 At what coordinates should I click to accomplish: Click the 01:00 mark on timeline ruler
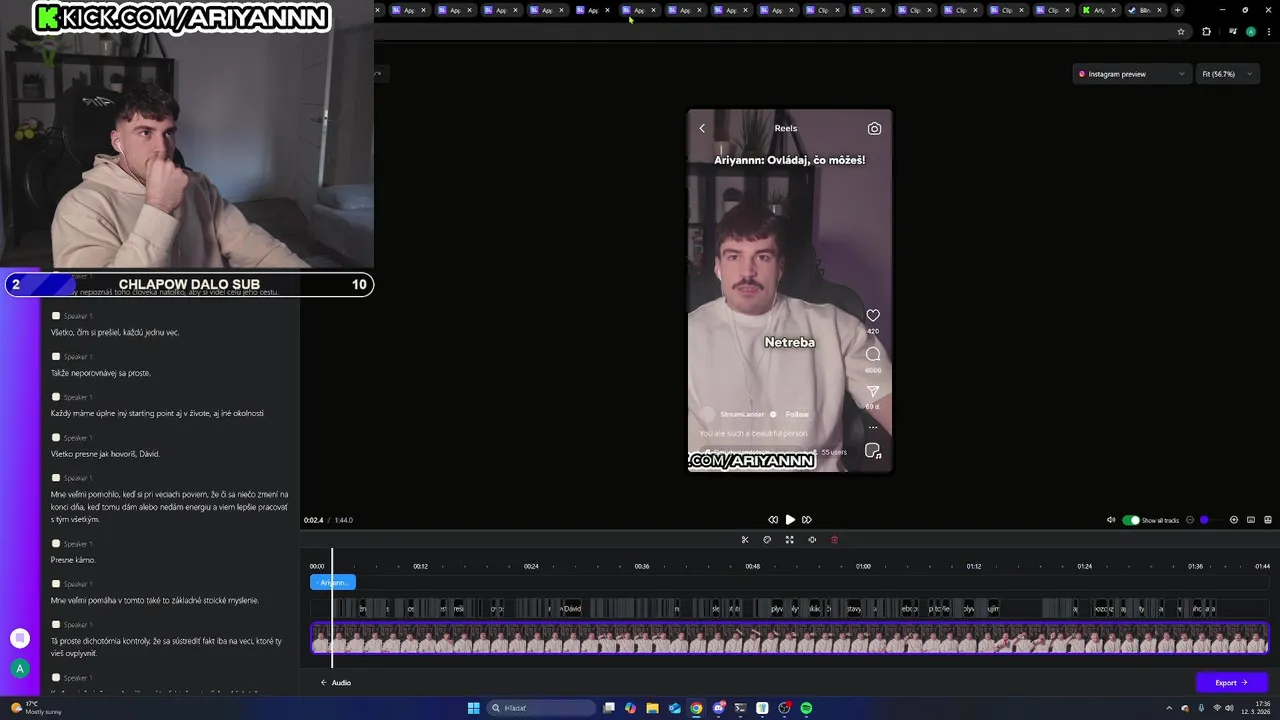(863, 566)
